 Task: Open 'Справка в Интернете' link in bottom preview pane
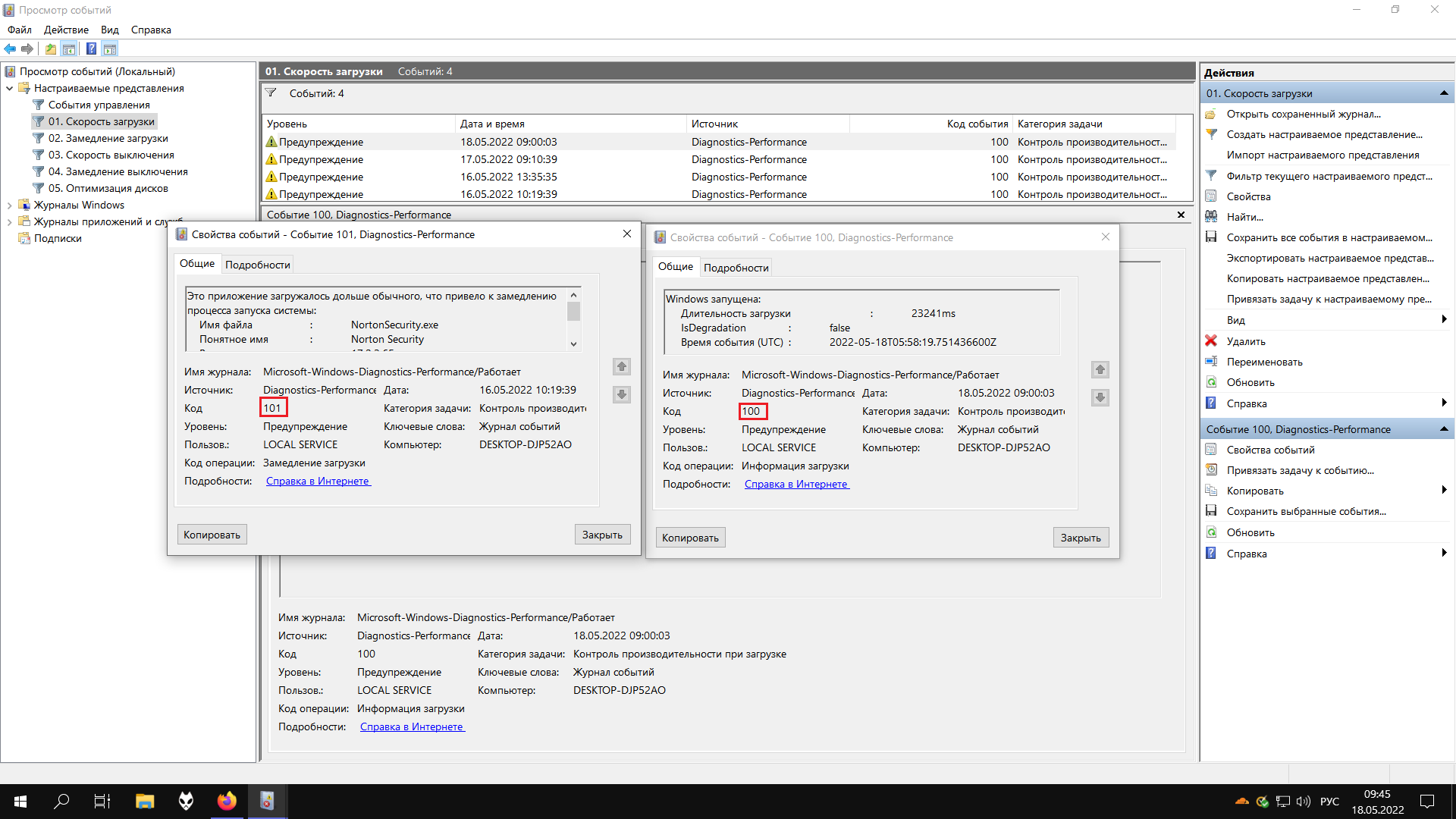pyautogui.click(x=413, y=726)
